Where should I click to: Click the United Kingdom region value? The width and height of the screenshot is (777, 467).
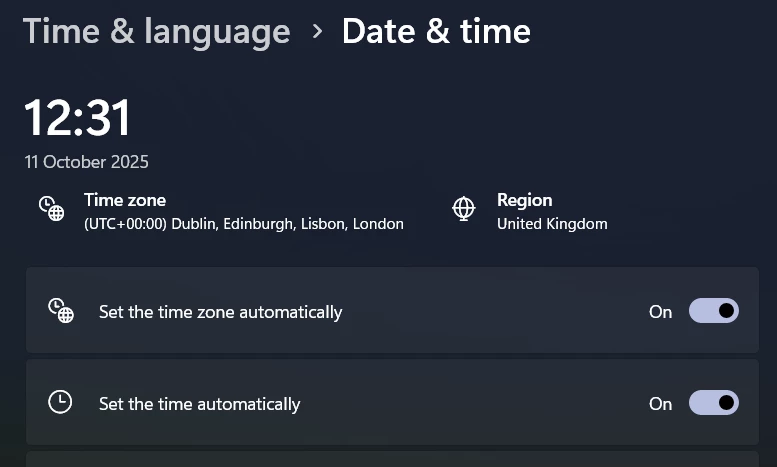(x=552, y=224)
